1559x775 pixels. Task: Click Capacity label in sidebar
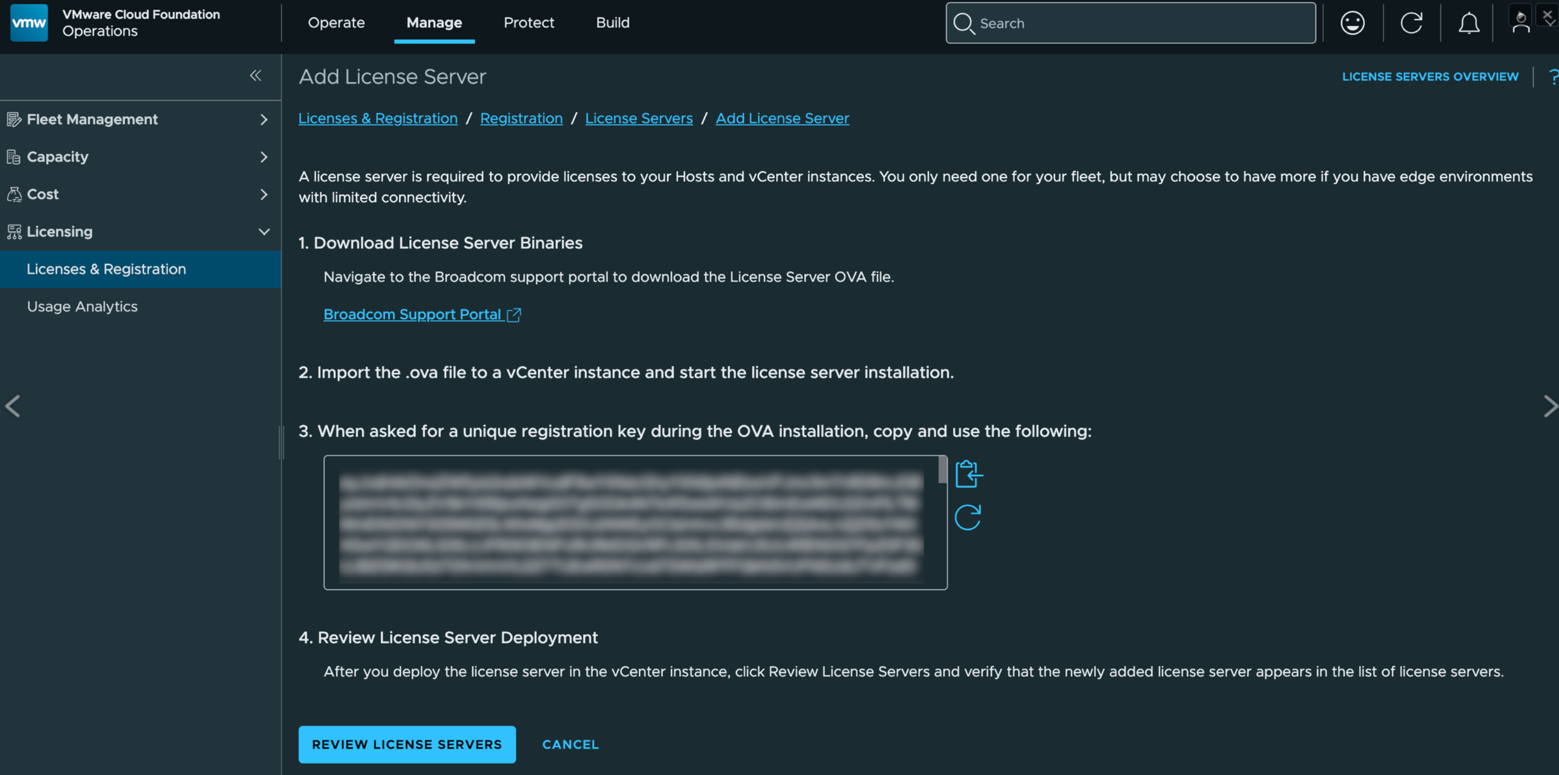pos(57,157)
